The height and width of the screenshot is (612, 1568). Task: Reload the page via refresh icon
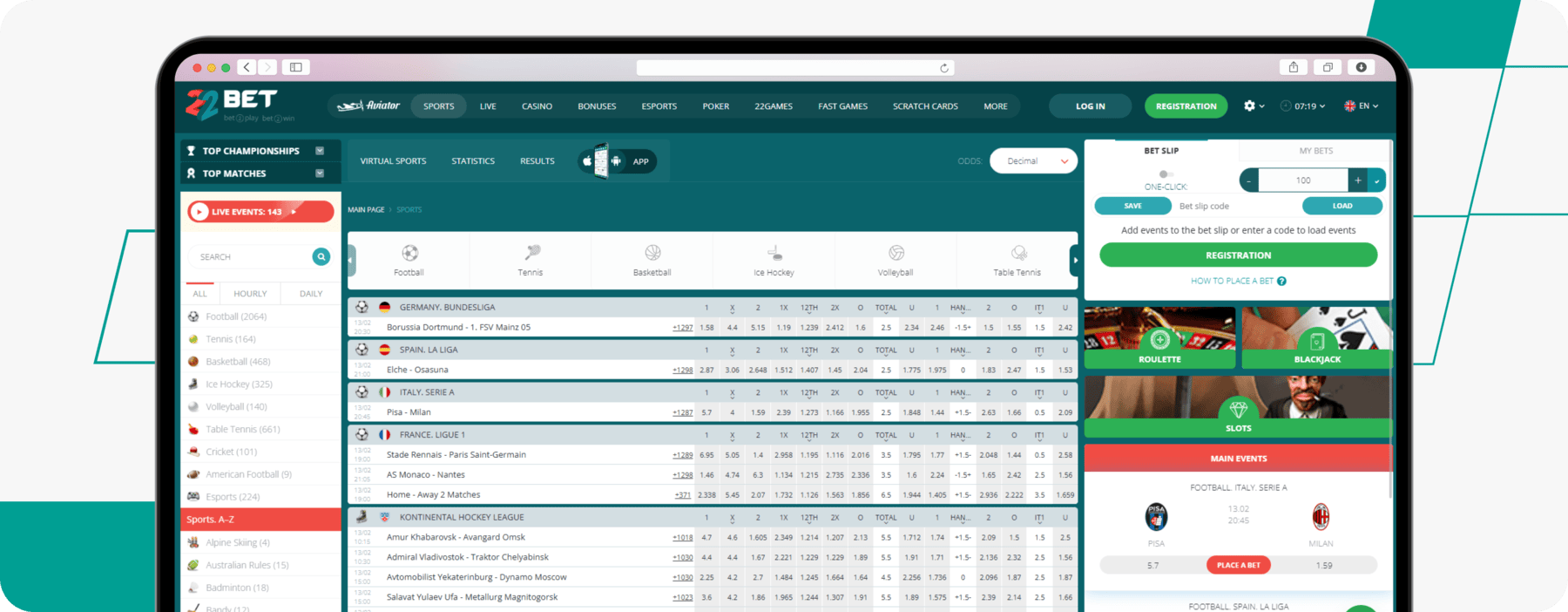943,68
